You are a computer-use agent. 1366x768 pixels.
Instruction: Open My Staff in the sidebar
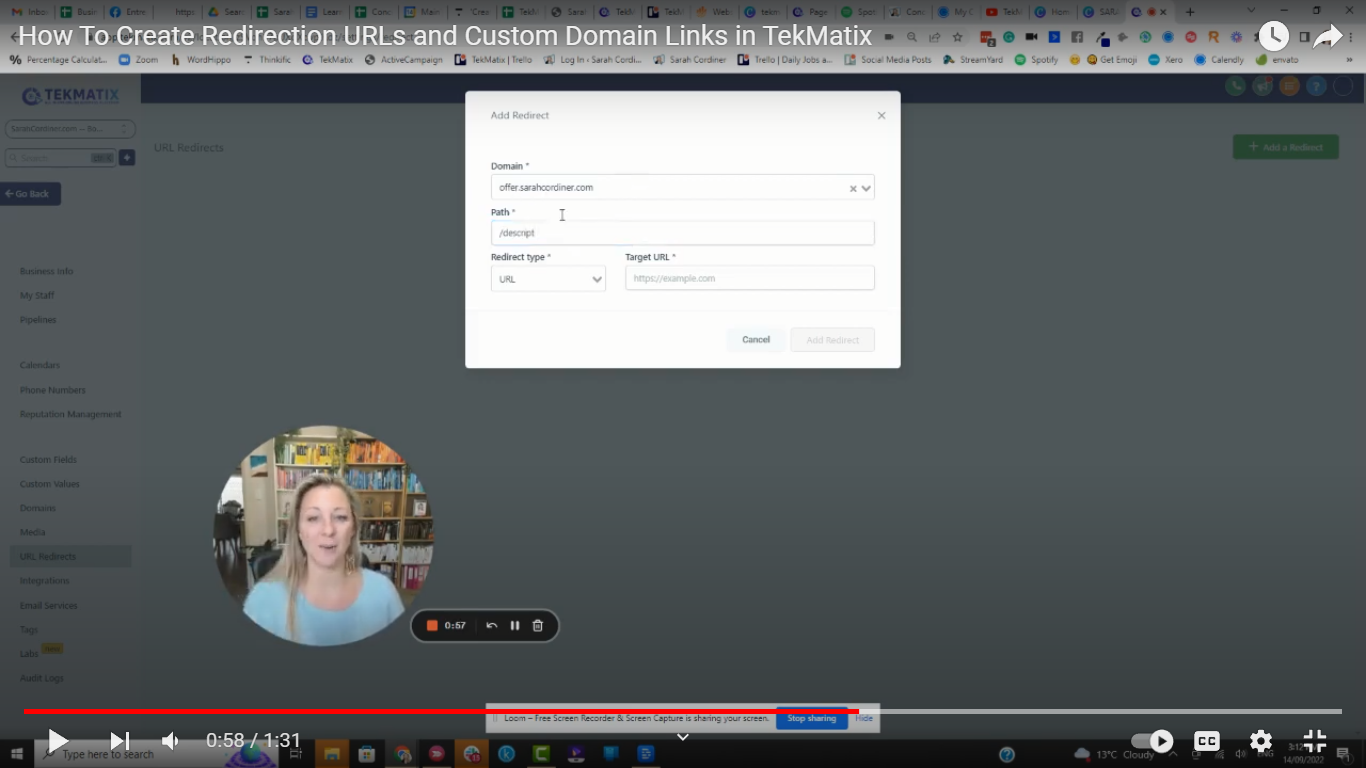pyautogui.click(x=37, y=295)
